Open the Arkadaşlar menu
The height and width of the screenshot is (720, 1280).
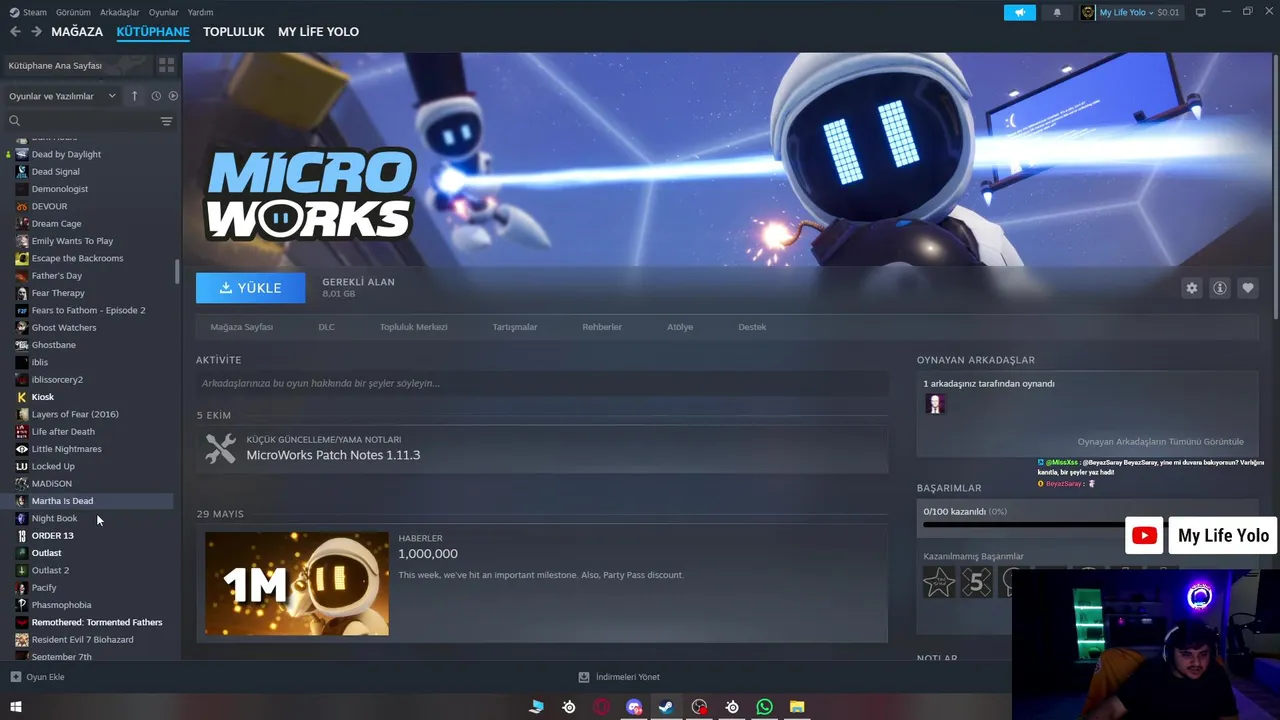[120, 12]
